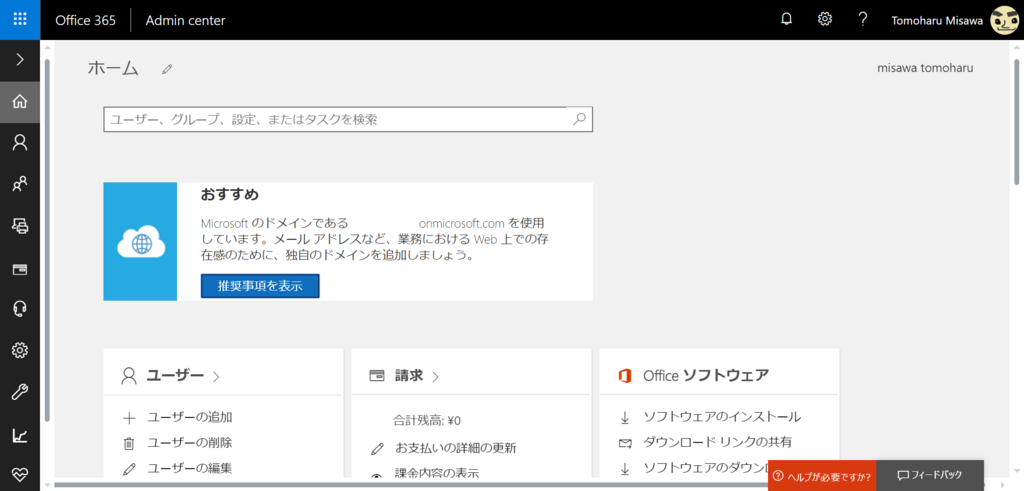Click ユーザーの削除 link
This screenshot has width=1024, height=491.
coord(189,443)
